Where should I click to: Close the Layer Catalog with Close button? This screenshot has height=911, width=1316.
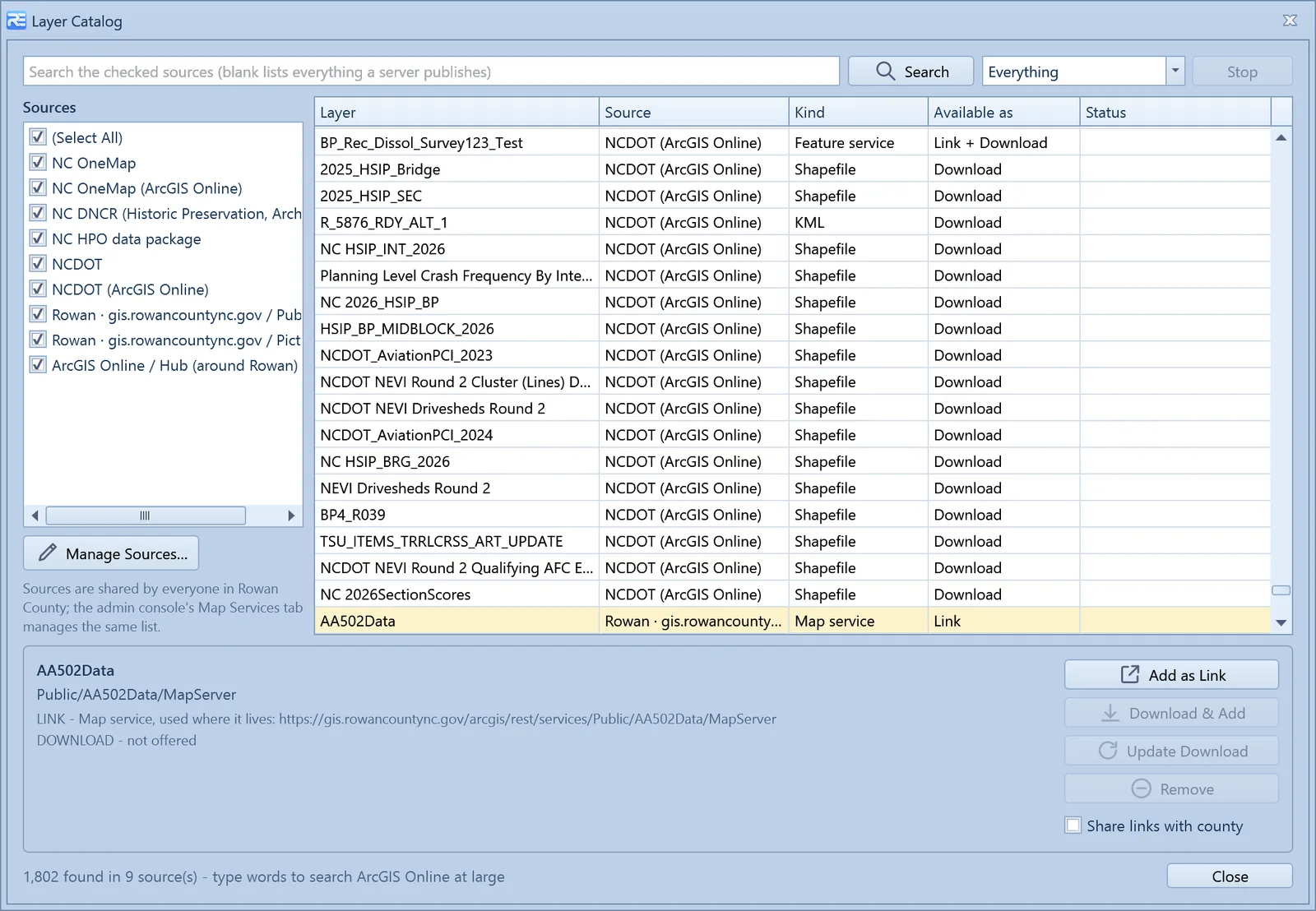[1230, 876]
